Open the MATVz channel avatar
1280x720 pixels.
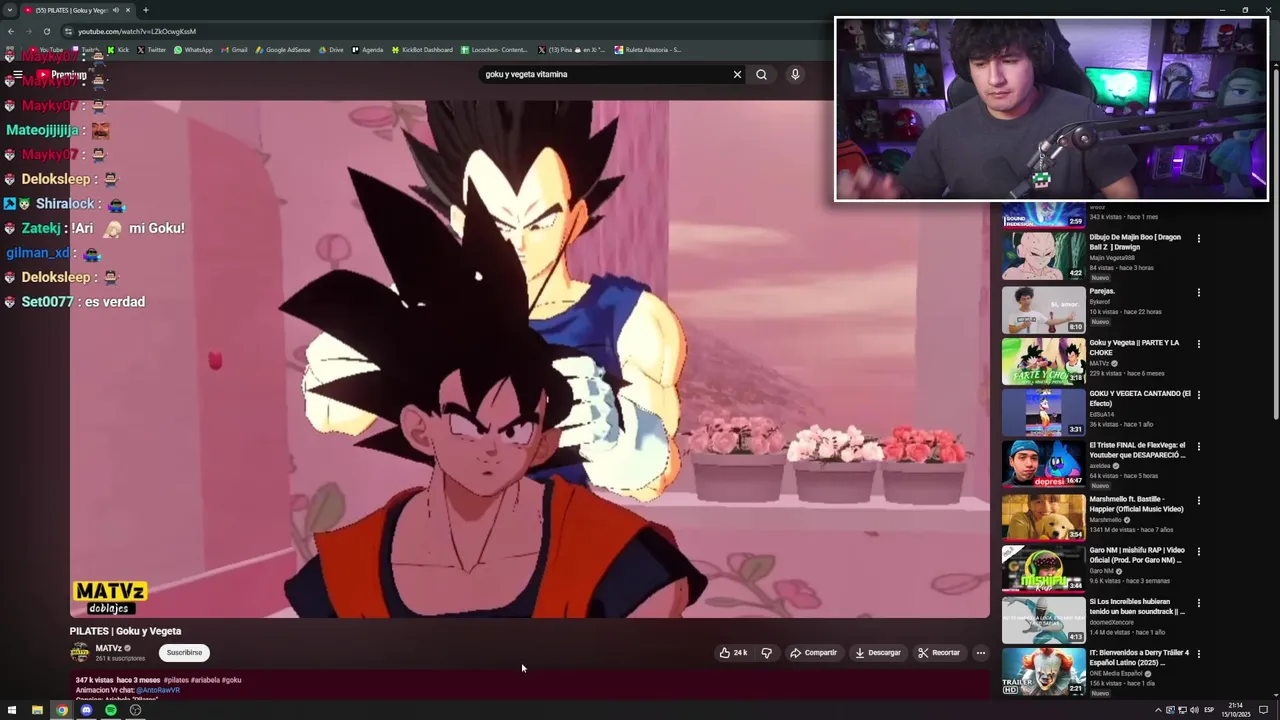pos(79,653)
